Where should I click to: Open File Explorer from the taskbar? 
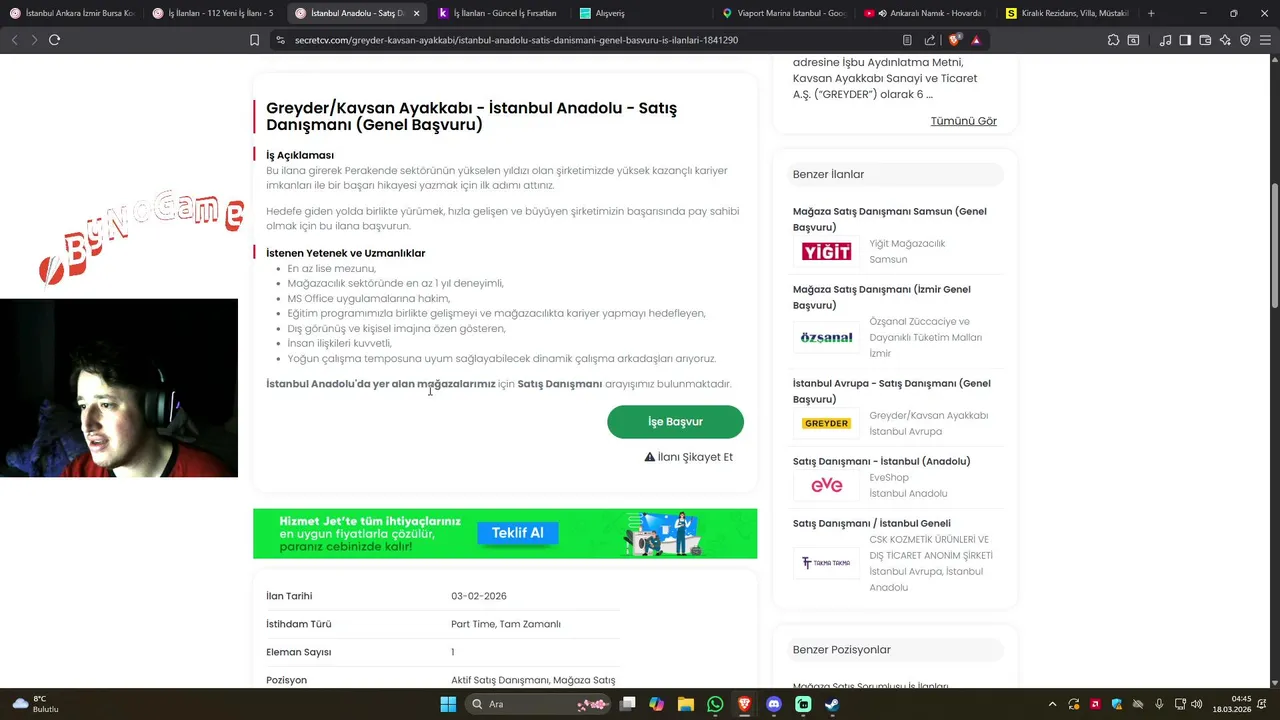point(686,704)
